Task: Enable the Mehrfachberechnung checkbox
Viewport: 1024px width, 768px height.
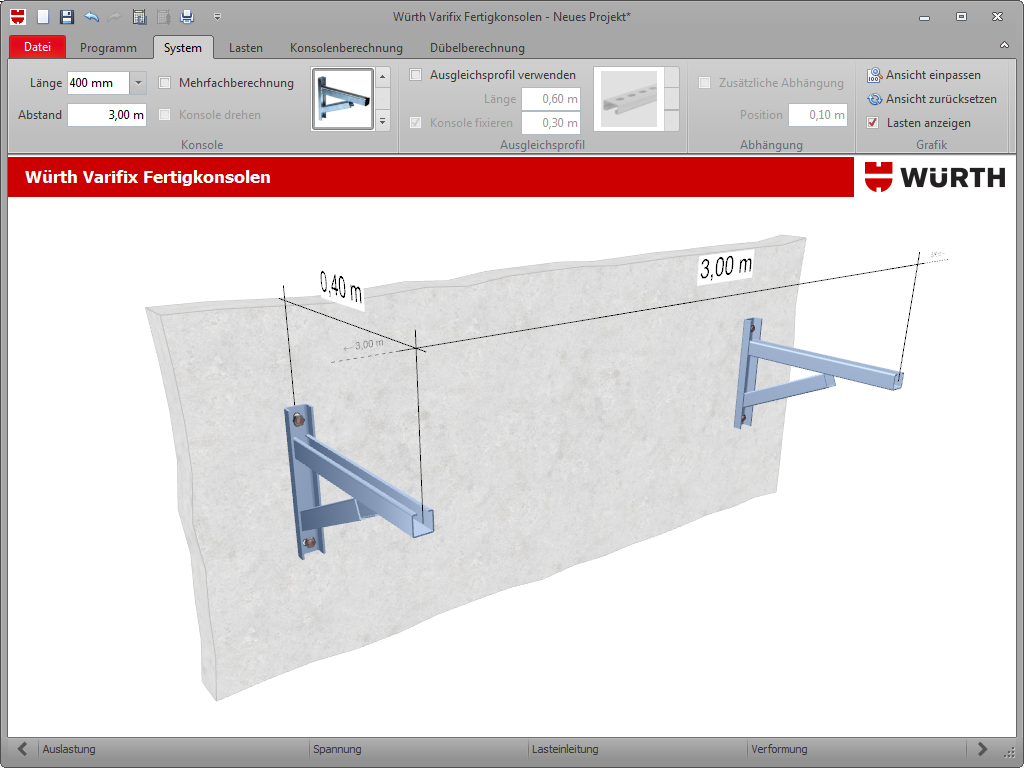Action: pos(165,83)
